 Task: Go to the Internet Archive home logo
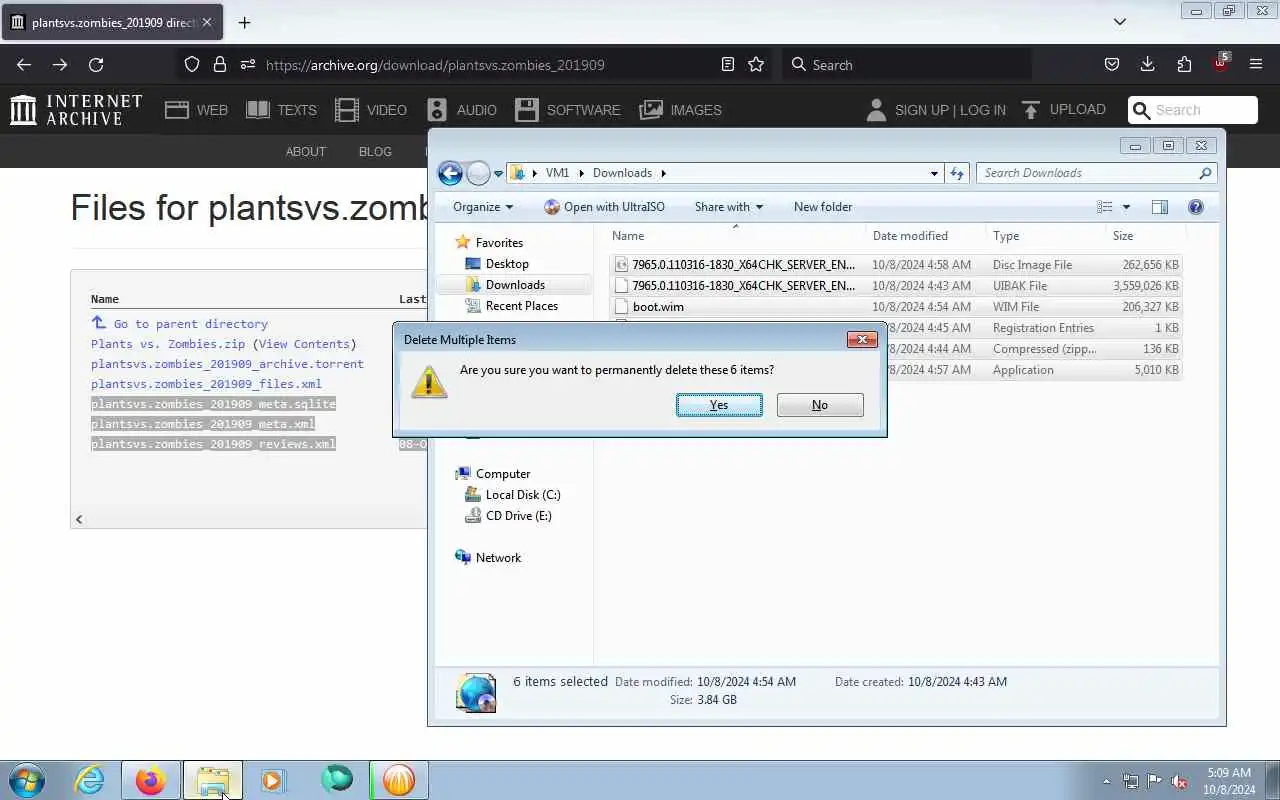[76, 110]
